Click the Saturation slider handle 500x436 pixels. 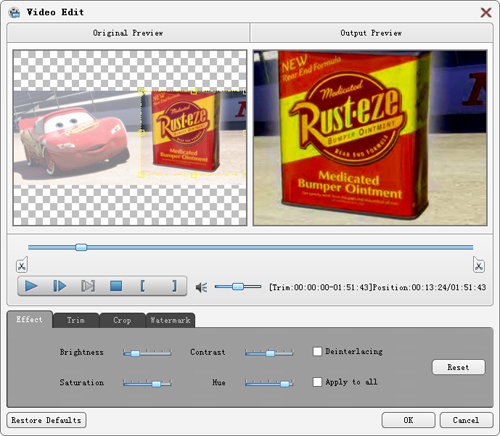[x=156, y=384]
